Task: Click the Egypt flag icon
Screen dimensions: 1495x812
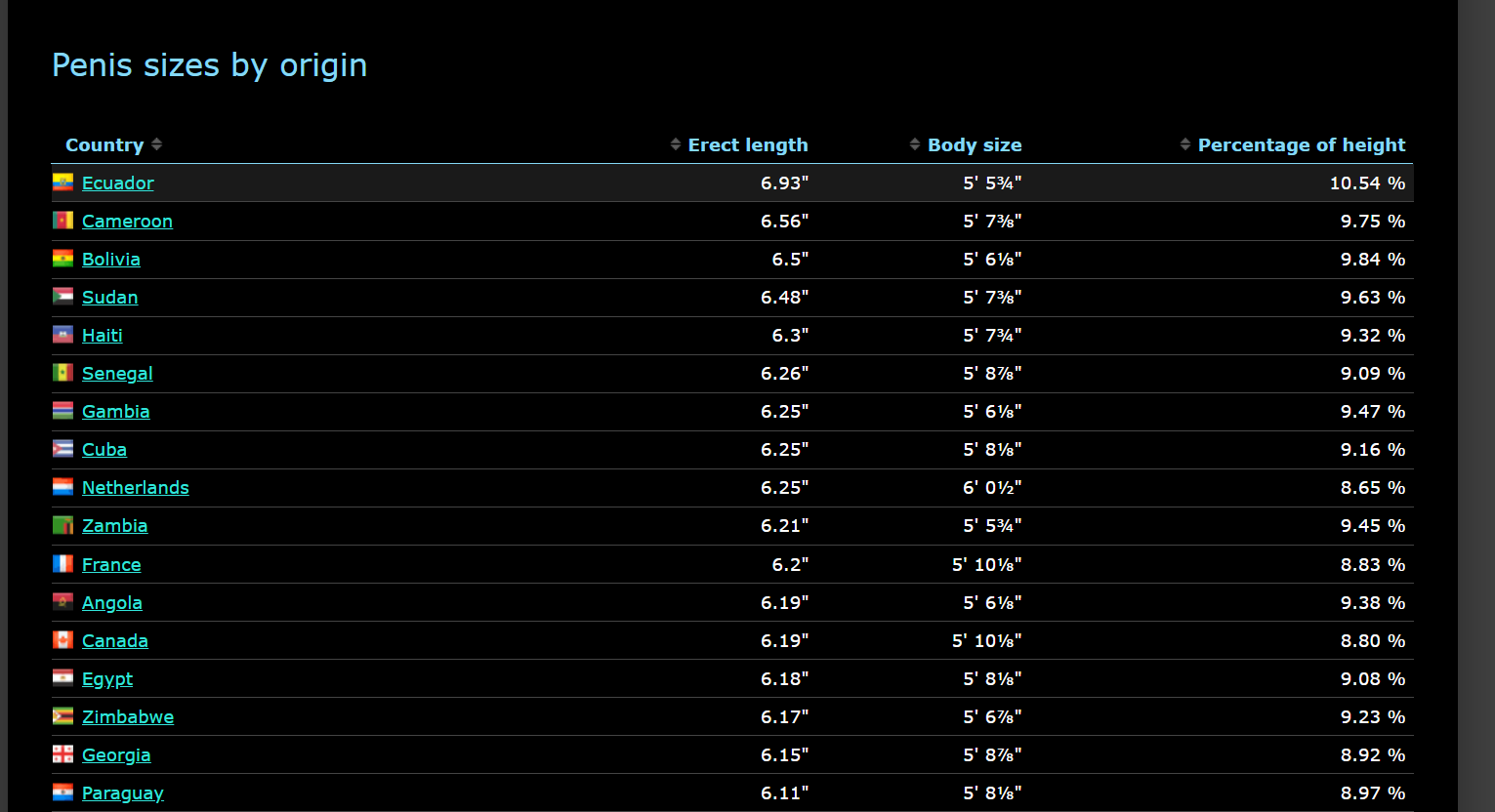Action: pyautogui.click(x=62, y=677)
